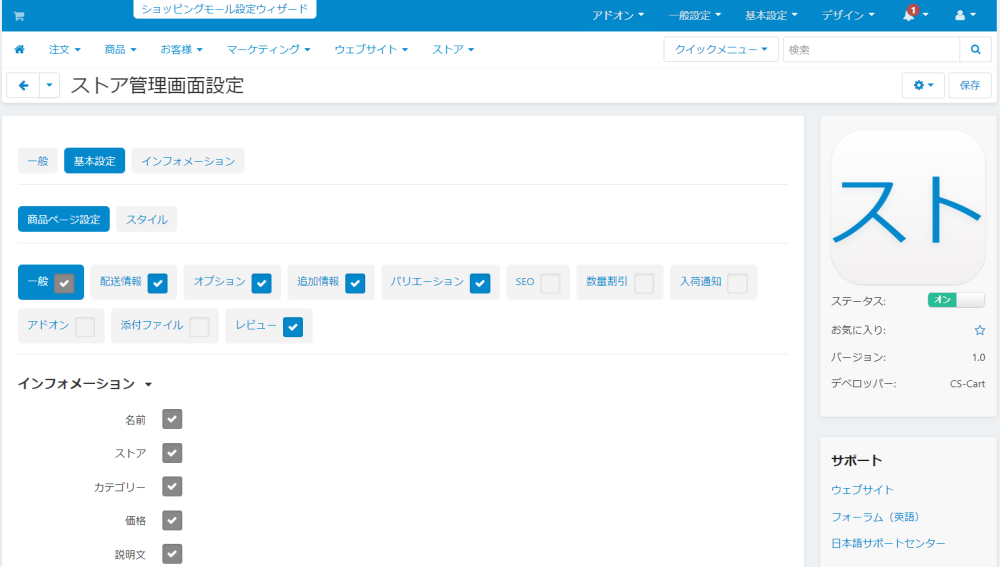
Task: Click the search magnifier button
Action: tap(975, 49)
